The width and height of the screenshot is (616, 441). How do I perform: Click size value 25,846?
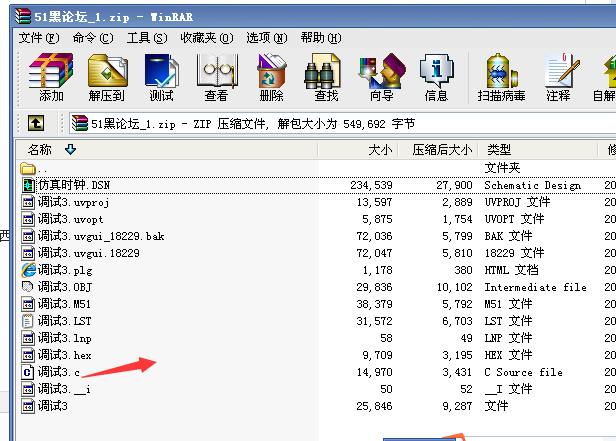(374, 406)
